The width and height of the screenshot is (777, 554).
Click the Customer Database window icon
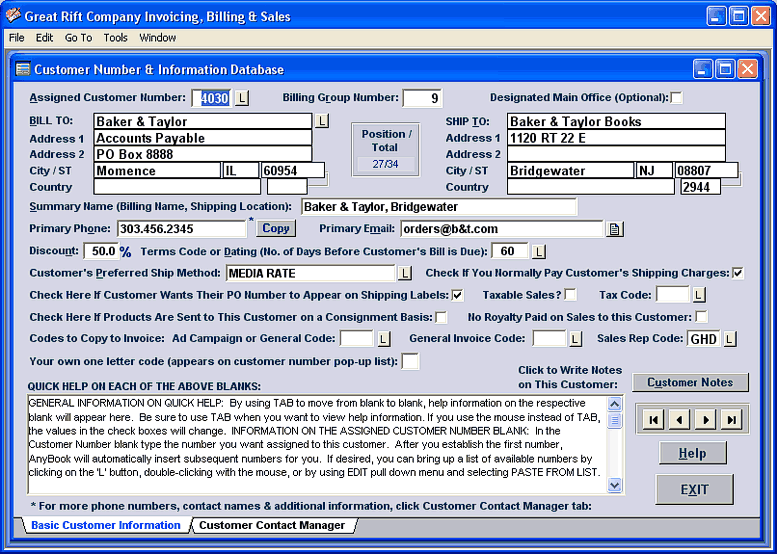coord(22,69)
